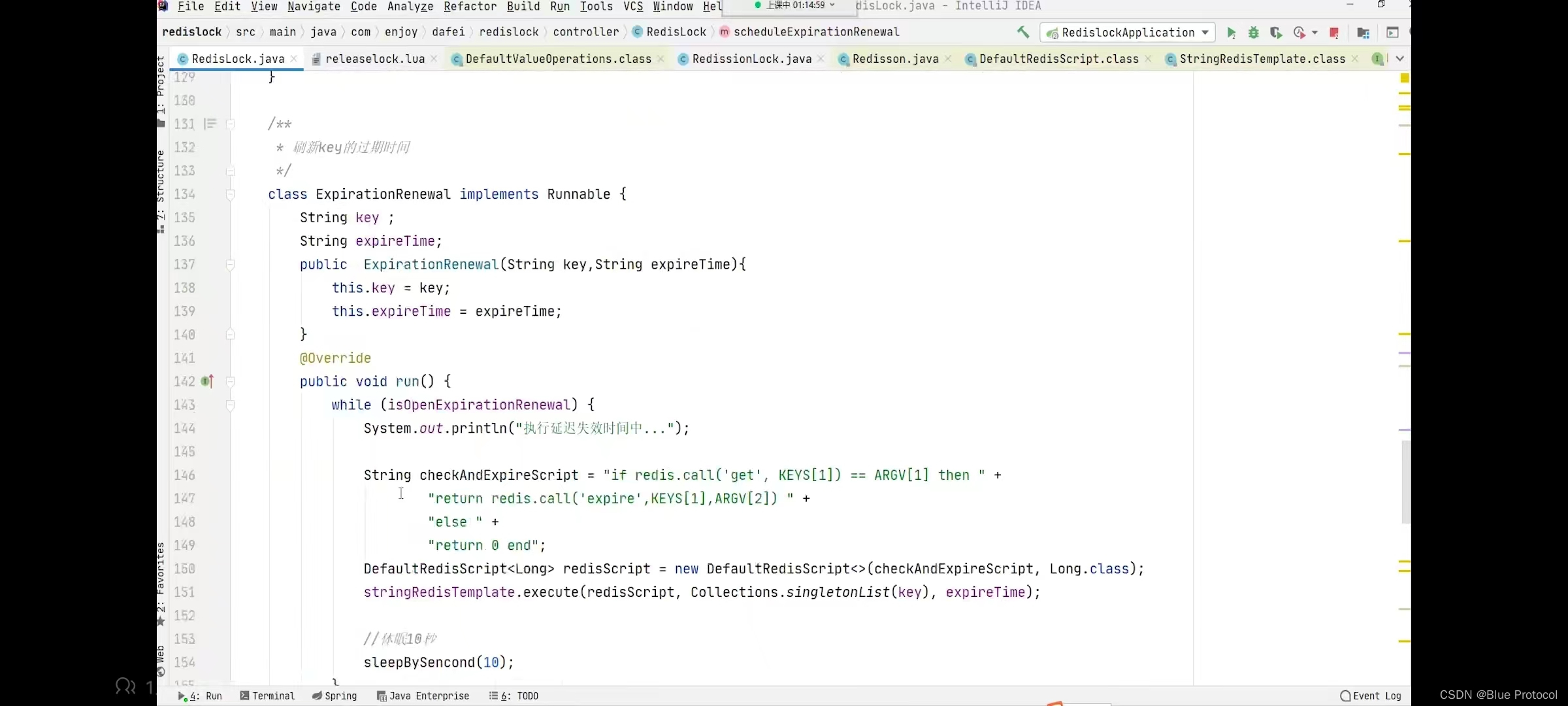The image size is (1568, 706).
Task: Start debugging with the green bug icon
Action: coord(1253,33)
